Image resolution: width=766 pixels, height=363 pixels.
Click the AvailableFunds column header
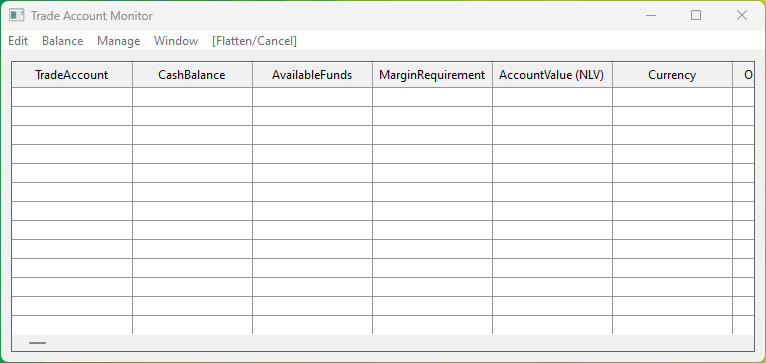[312, 75]
